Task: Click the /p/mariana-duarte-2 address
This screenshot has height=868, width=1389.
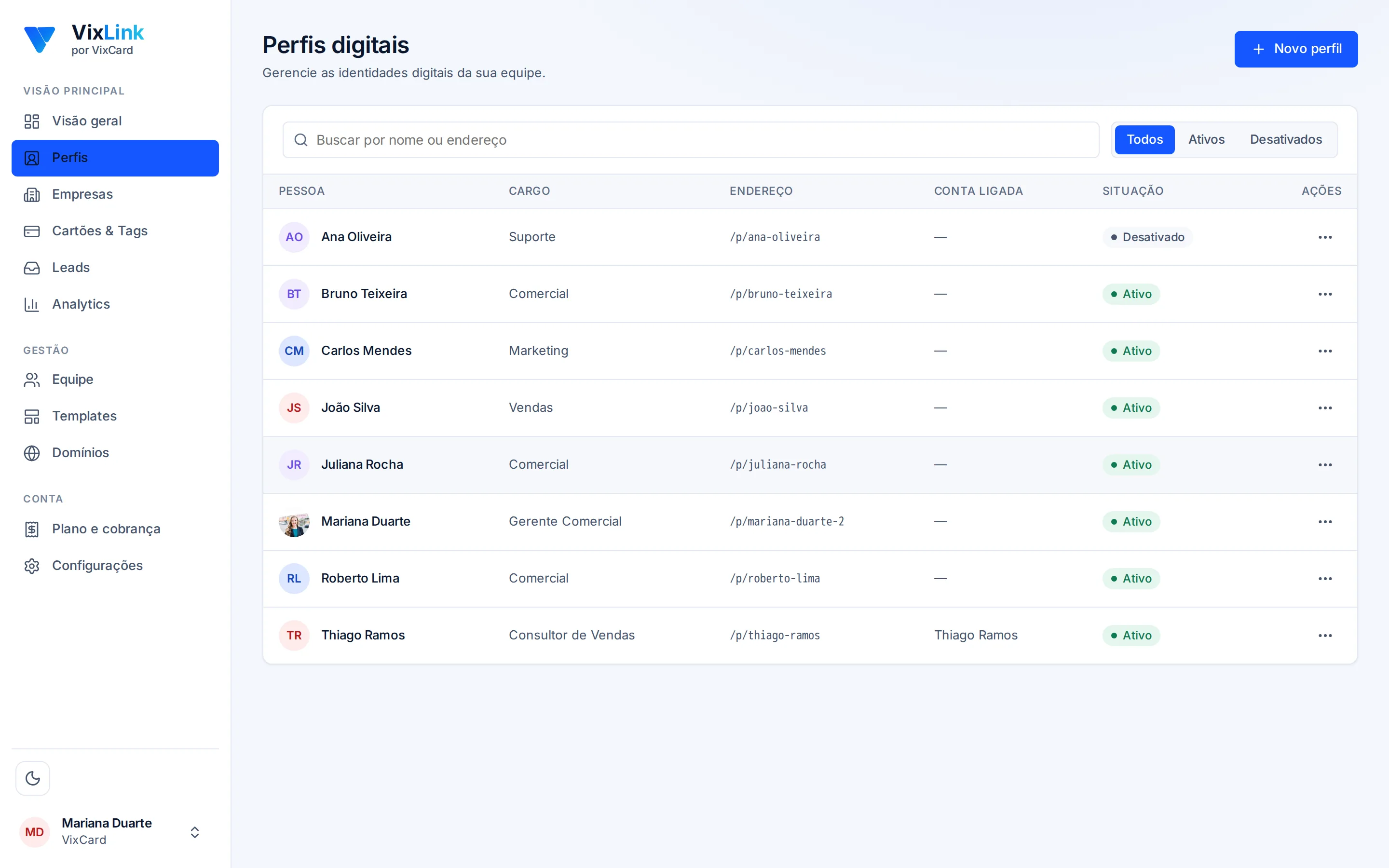Action: [x=786, y=521]
